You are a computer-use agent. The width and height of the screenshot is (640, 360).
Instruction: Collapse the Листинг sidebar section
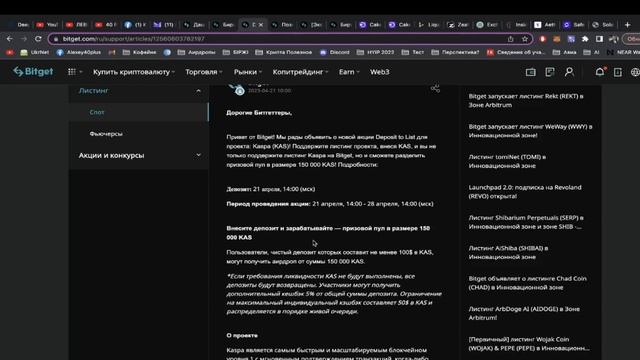click(198, 91)
